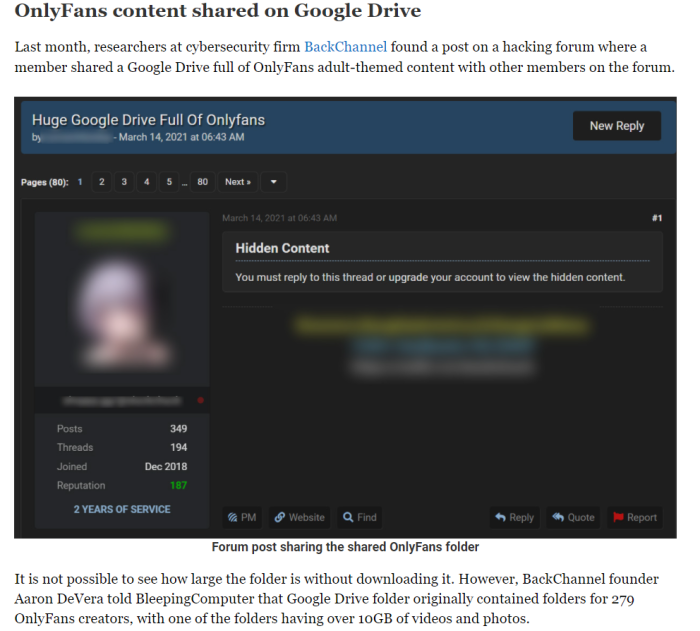
Task: Click Next to advance thread pages
Action: 238,182
